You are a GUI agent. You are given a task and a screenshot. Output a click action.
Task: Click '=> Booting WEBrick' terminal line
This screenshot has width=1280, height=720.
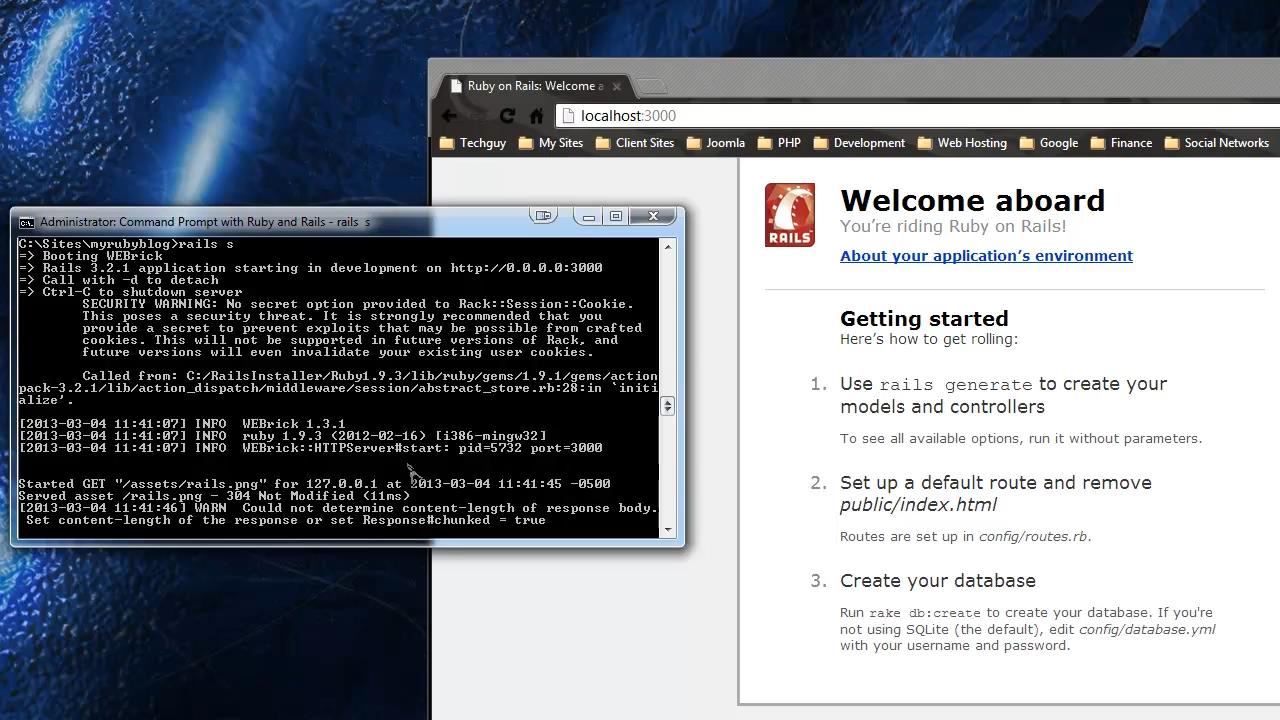(90, 256)
